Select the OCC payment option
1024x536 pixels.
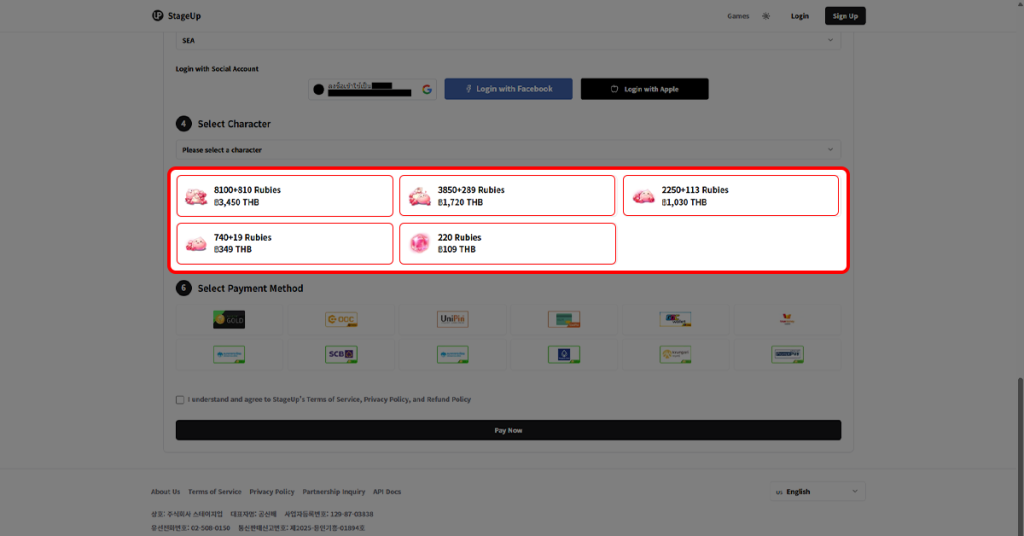(340, 320)
